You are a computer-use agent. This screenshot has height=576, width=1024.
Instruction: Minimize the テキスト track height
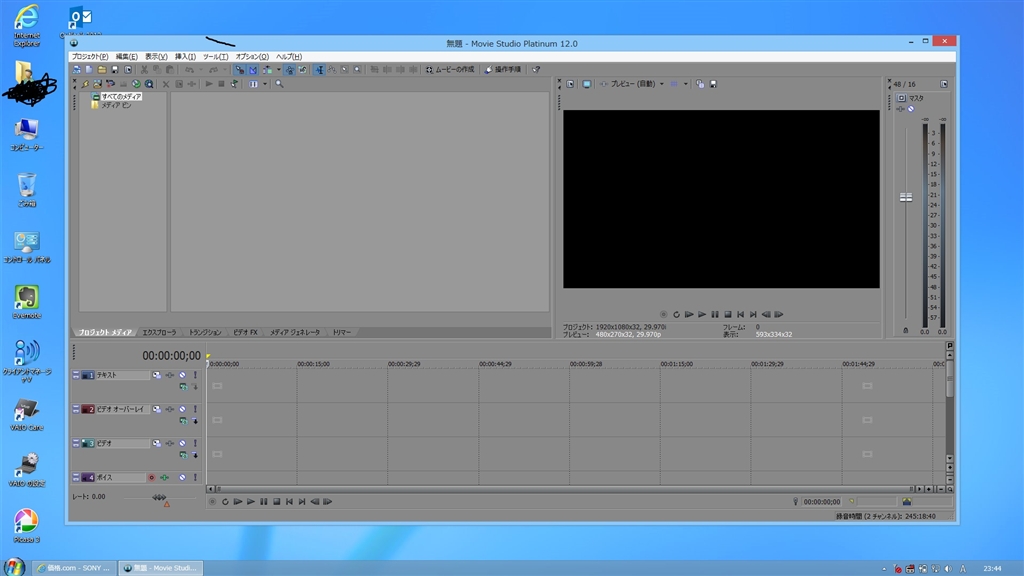click(76, 375)
